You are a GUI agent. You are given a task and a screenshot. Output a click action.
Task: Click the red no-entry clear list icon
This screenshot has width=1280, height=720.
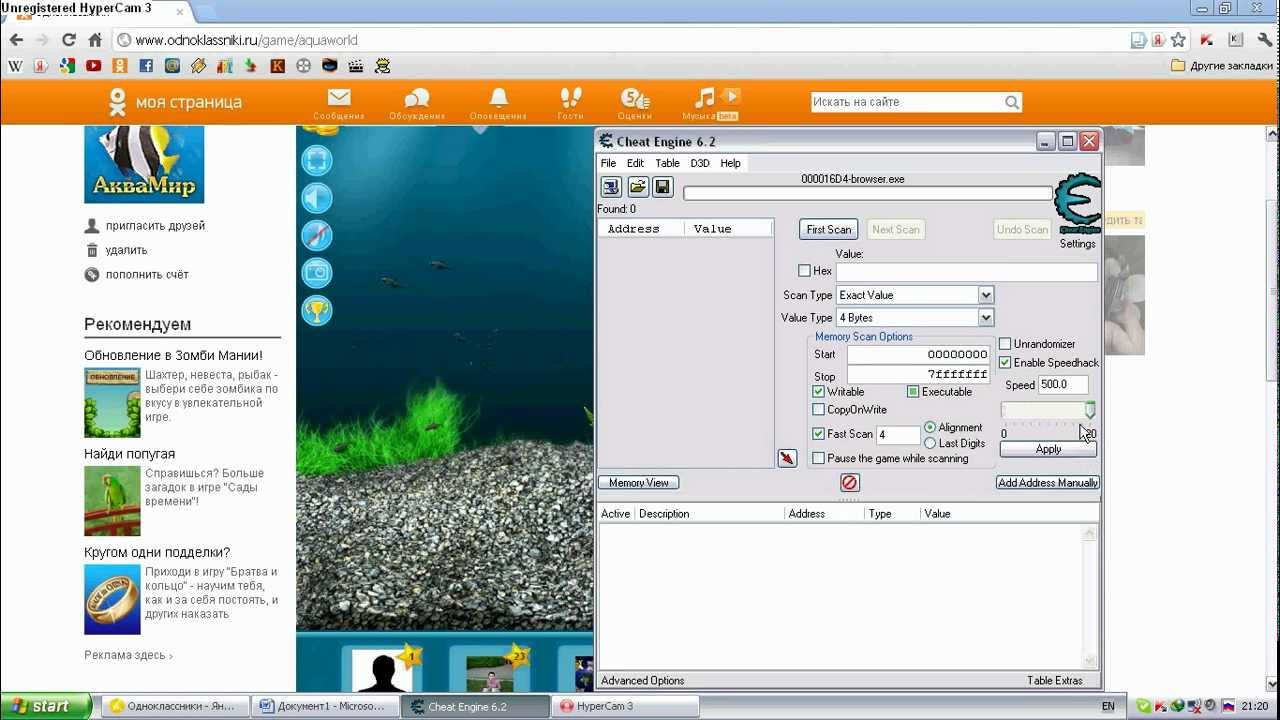tap(850, 483)
